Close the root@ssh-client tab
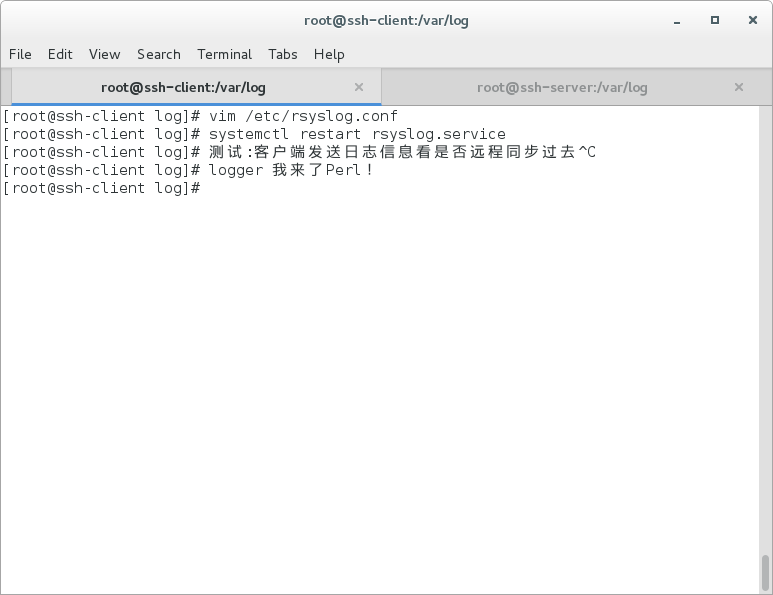The width and height of the screenshot is (773, 595). click(359, 87)
